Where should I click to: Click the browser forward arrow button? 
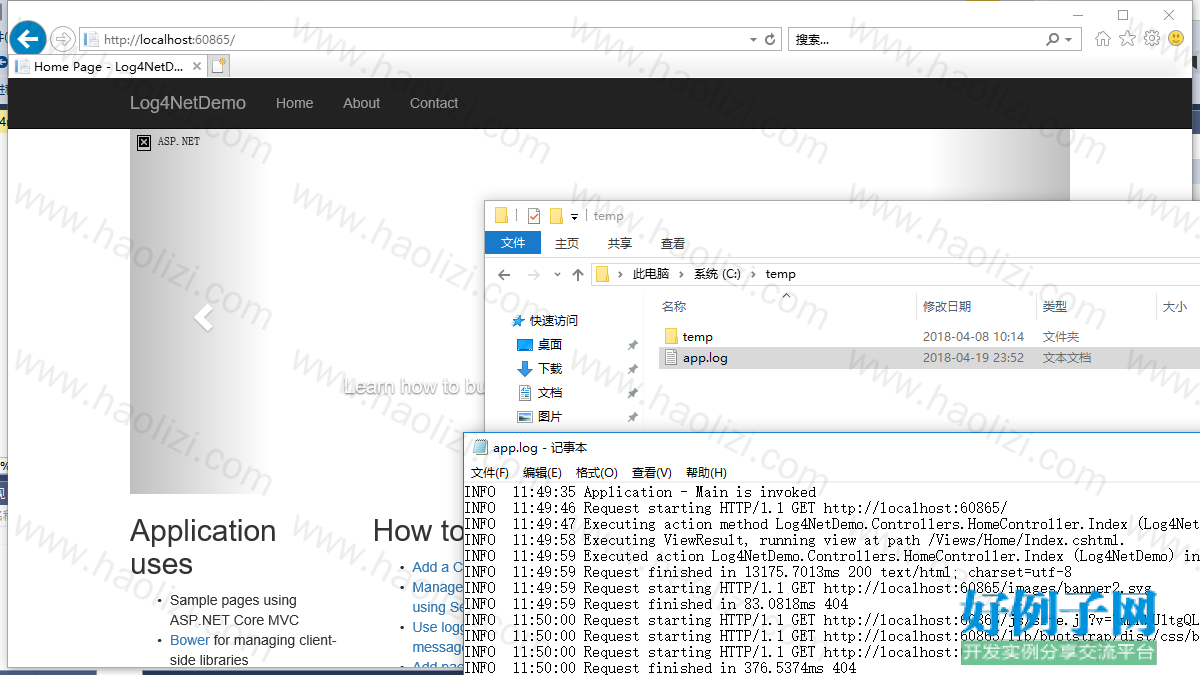coord(62,39)
